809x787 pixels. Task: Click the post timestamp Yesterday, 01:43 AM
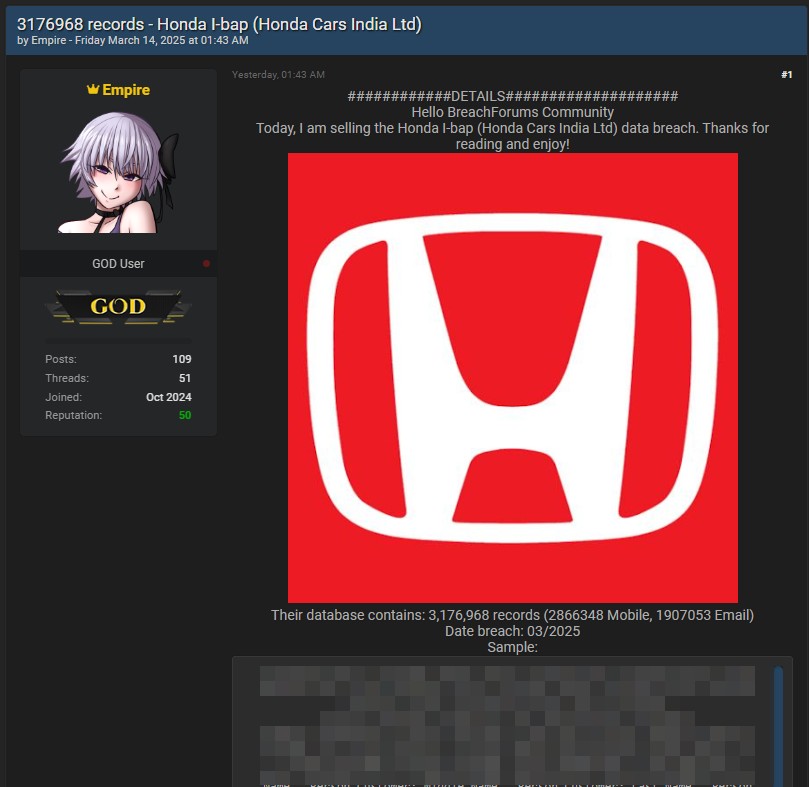coord(278,75)
